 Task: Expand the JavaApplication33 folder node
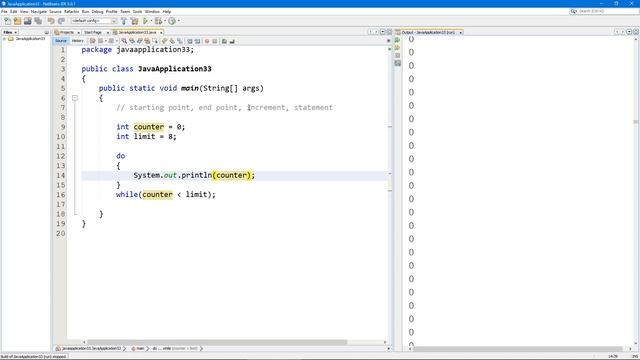pos(4,39)
